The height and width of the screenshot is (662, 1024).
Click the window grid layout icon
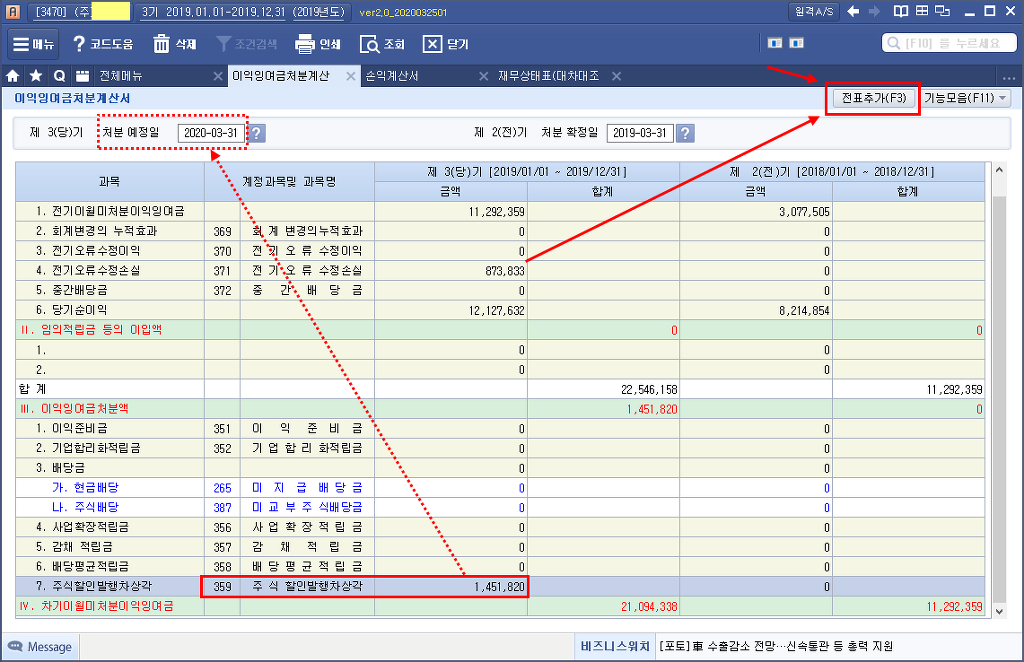(x=921, y=11)
